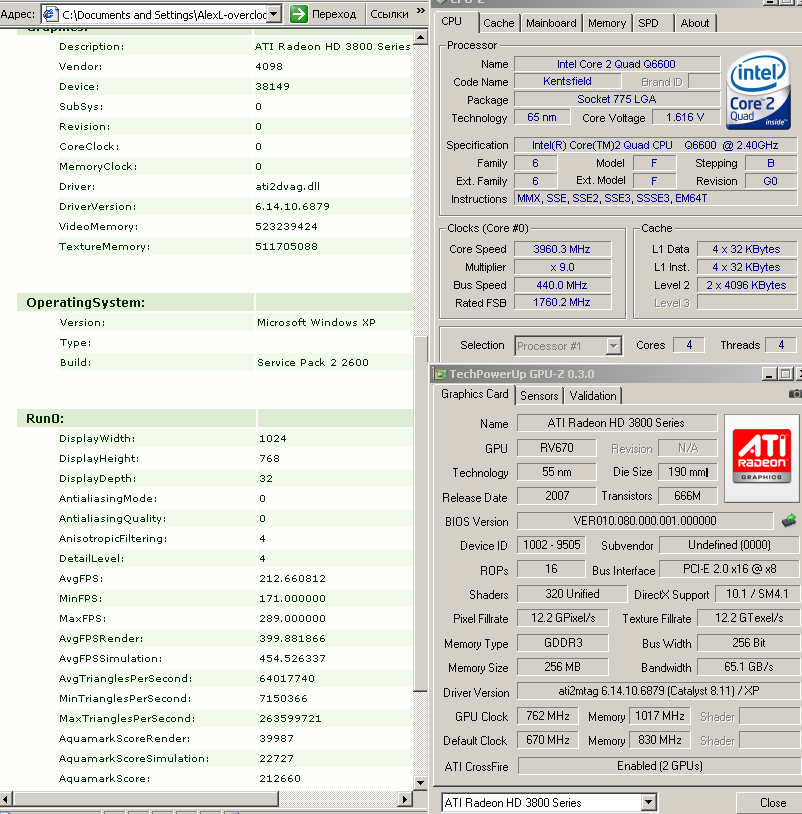Click the Core Speed value 3960.3 MHz
This screenshot has height=814, width=802.
click(562, 249)
